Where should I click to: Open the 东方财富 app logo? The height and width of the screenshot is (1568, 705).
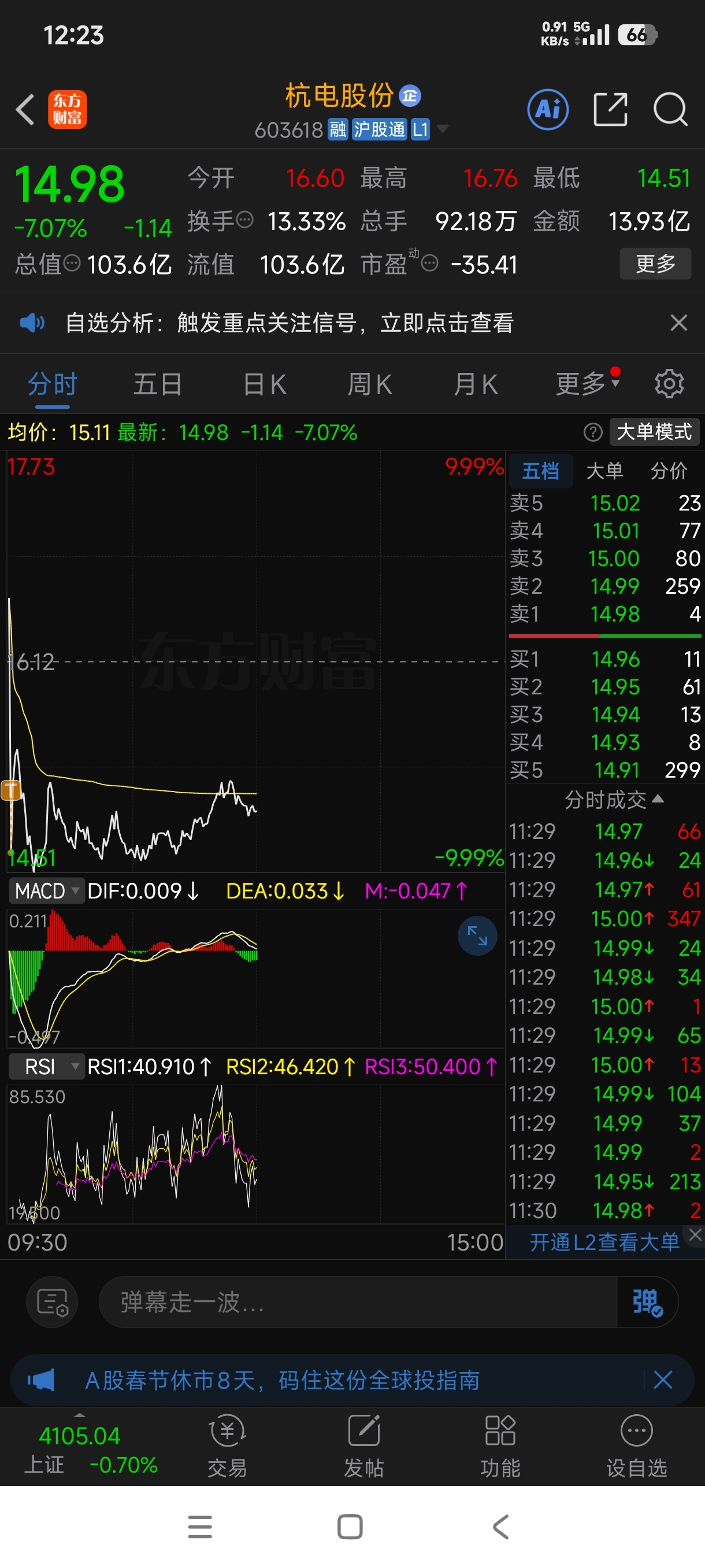click(68, 110)
